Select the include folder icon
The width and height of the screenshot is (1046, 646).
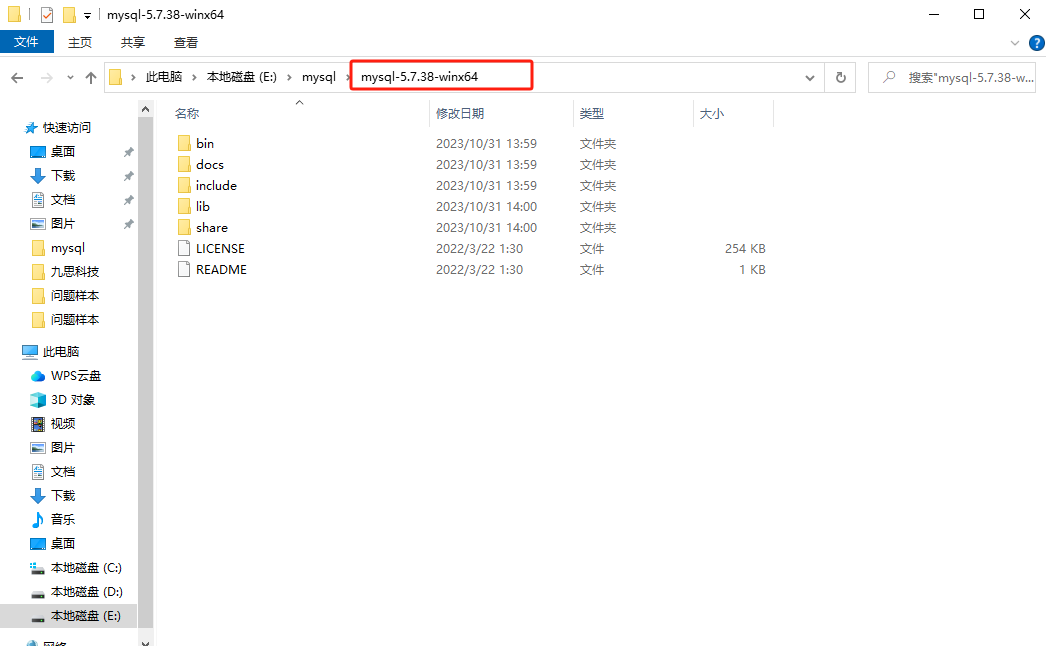point(184,186)
